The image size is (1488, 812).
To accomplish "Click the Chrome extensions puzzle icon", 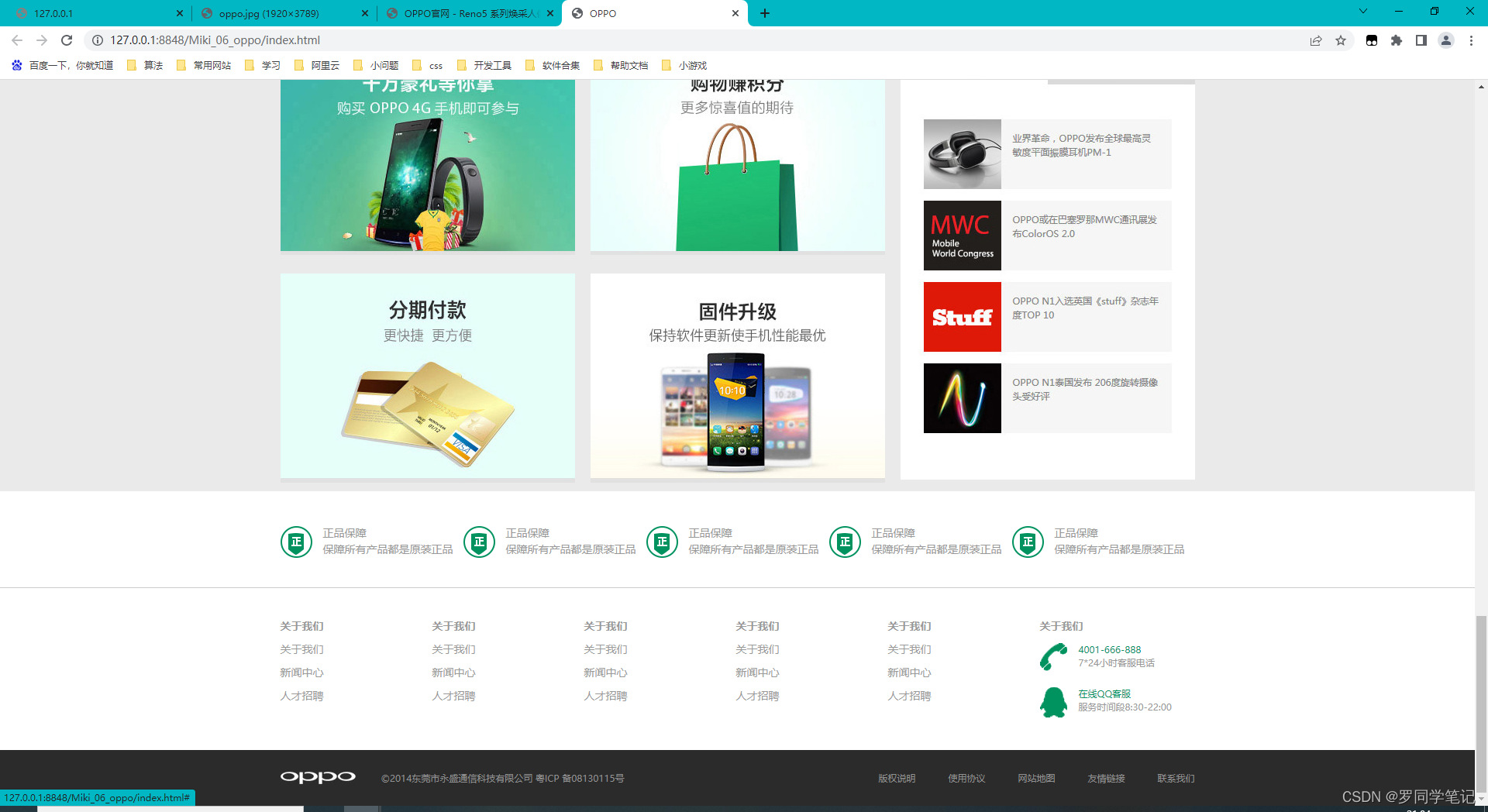I will pos(1397,40).
